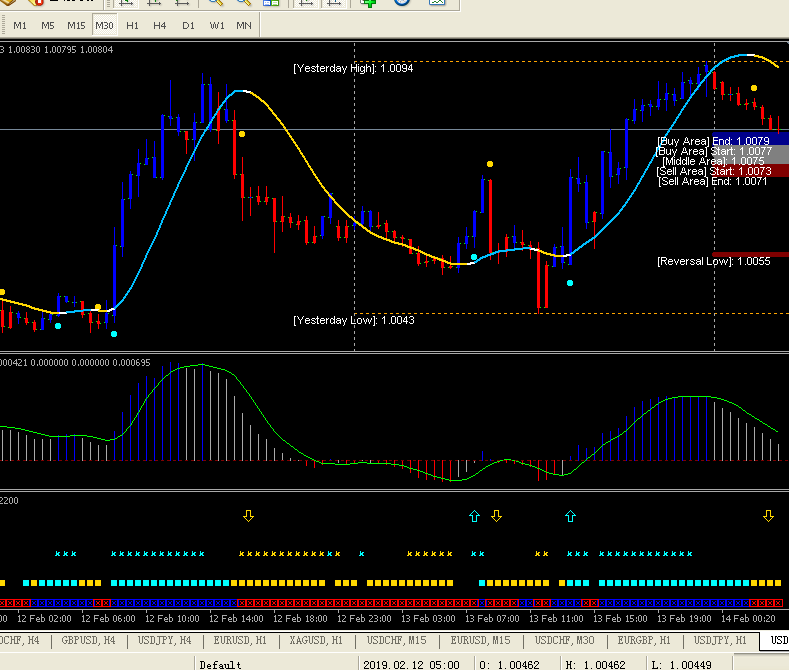Click the 14 Feb 00:20 time axis label

(x=748, y=619)
